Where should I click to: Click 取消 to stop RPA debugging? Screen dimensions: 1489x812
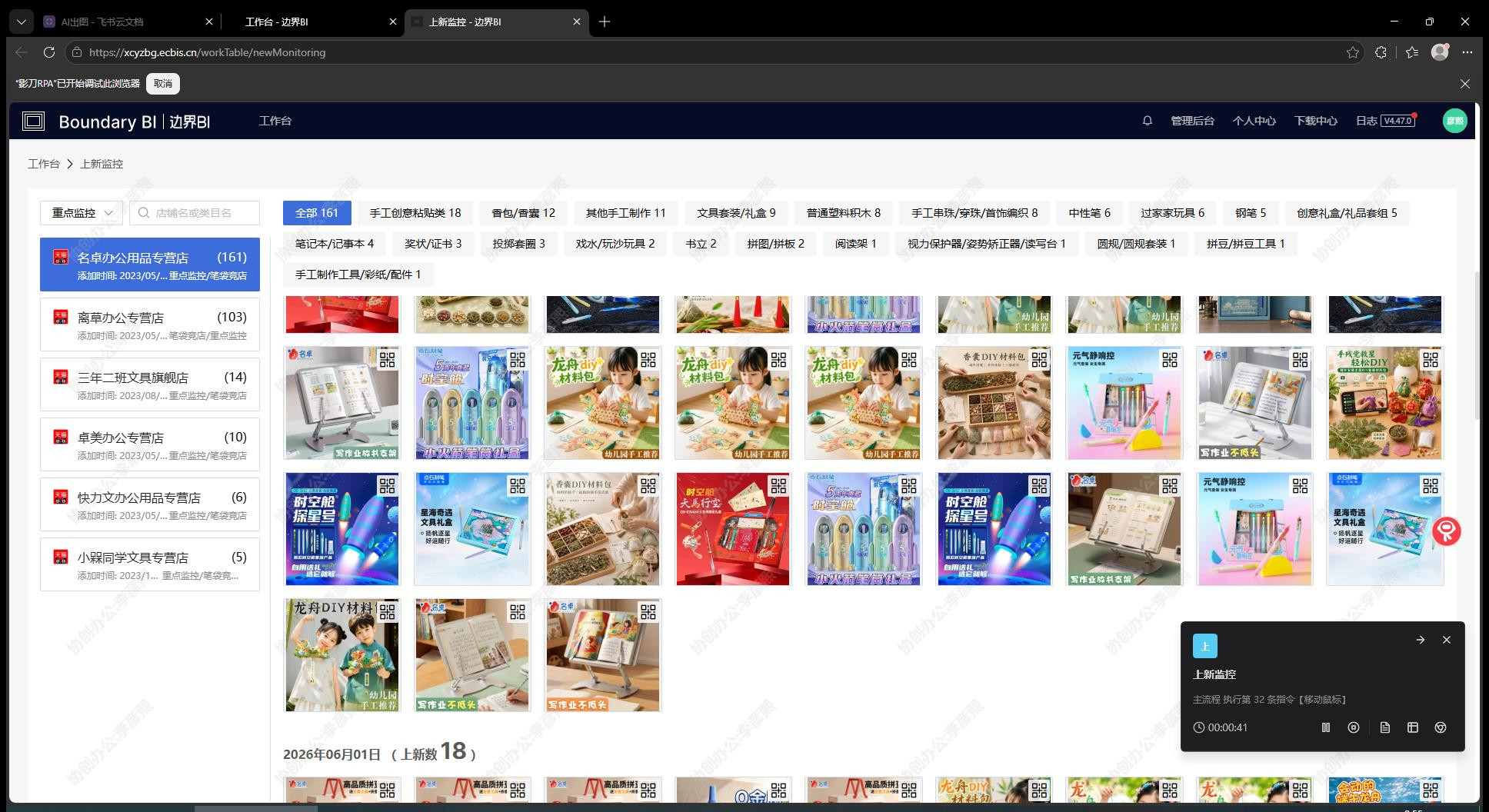tap(163, 83)
